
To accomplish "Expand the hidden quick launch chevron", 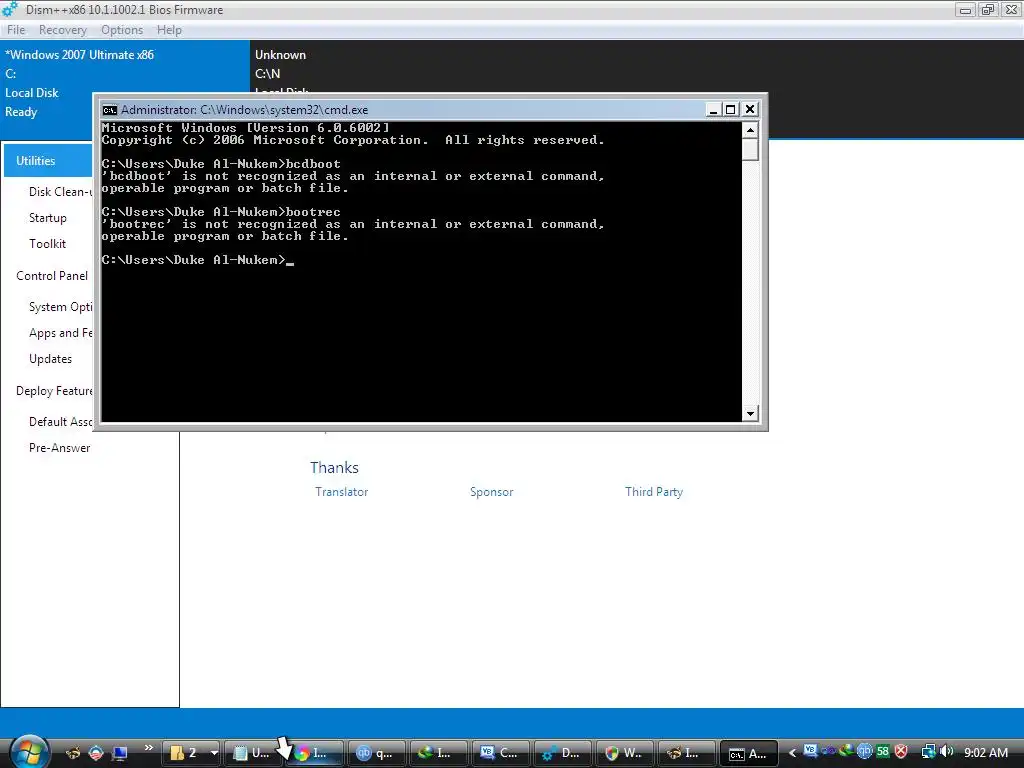I will 149,748.
